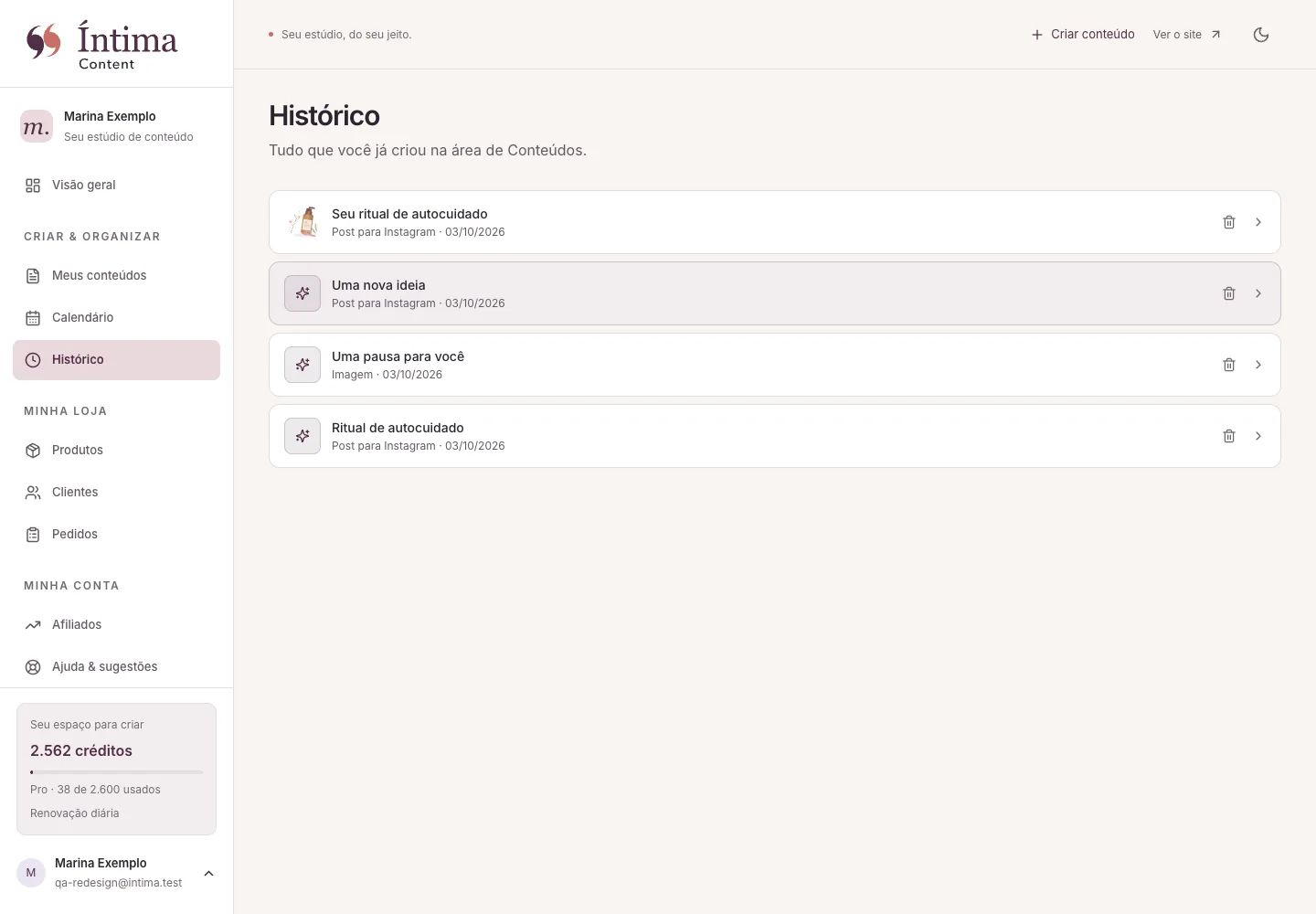
Task: Select the Histórico sidebar item
Action: [x=116, y=360]
